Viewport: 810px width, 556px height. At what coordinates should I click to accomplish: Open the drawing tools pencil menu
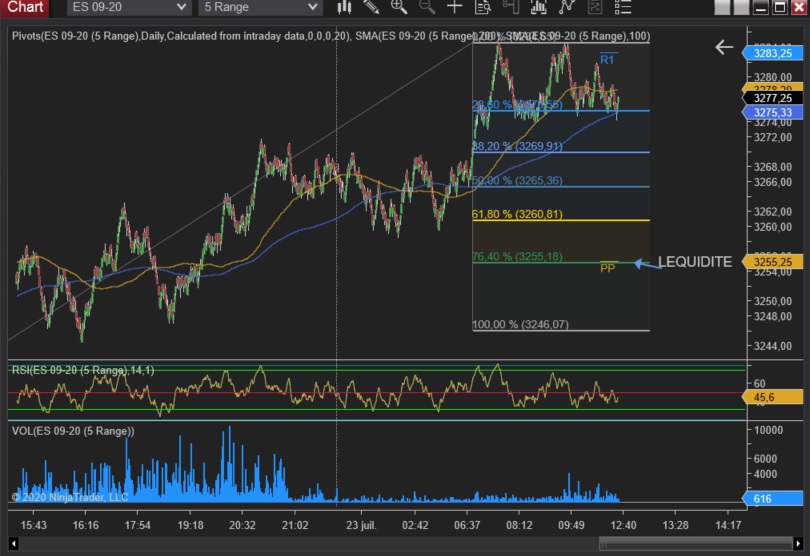[x=372, y=7]
